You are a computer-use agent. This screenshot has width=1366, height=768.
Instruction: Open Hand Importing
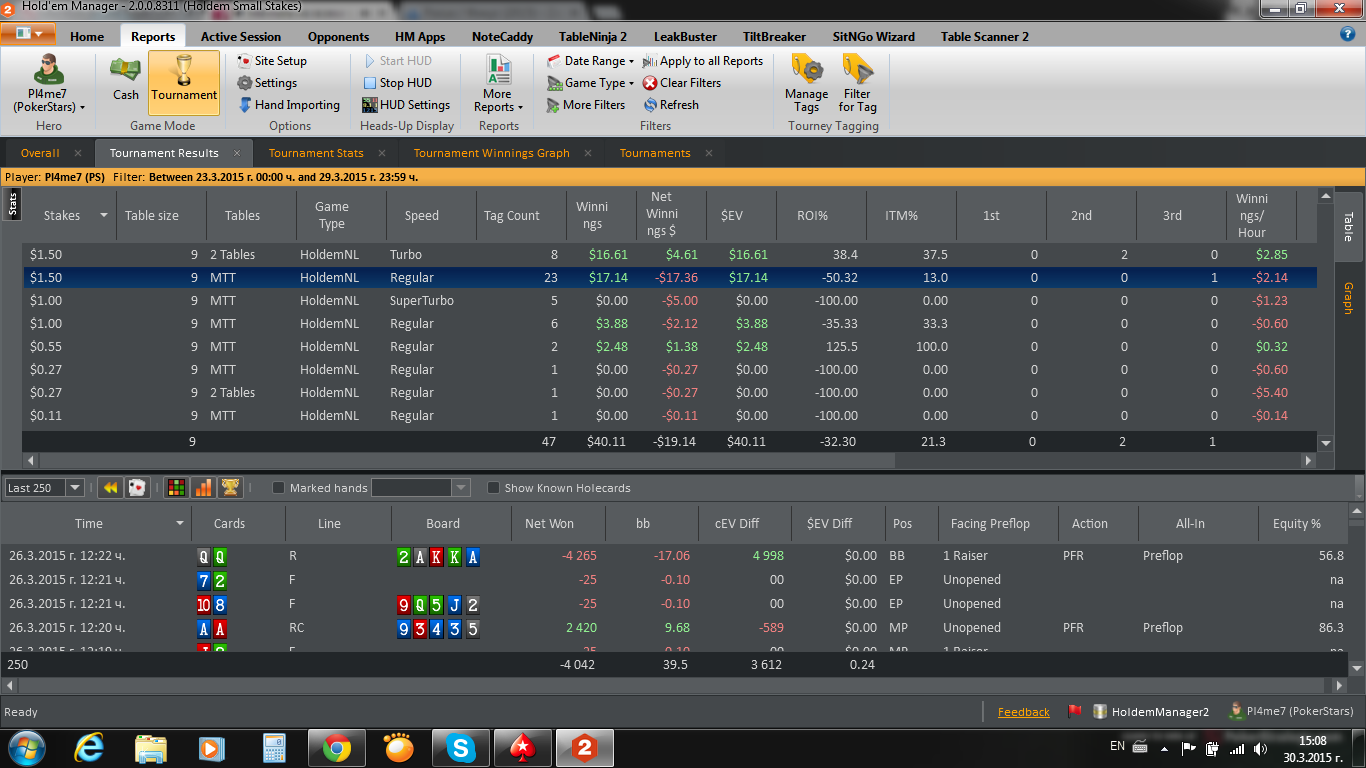pos(288,105)
